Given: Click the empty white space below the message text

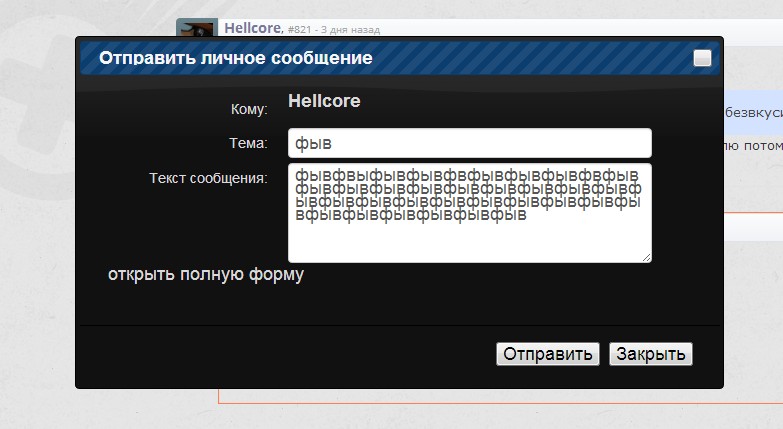Looking at the screenshot, I should [x=470, y=242].
